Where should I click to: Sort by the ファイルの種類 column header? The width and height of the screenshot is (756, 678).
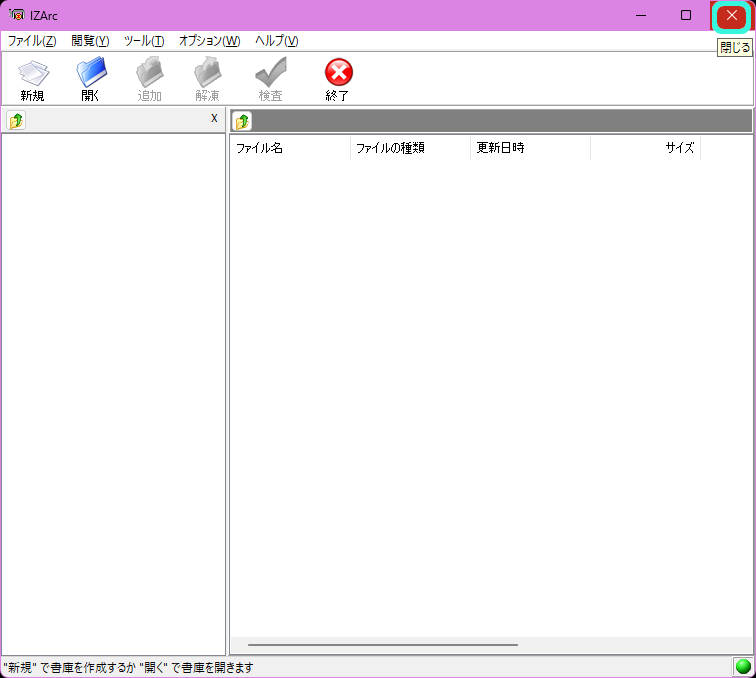(410, 148)
